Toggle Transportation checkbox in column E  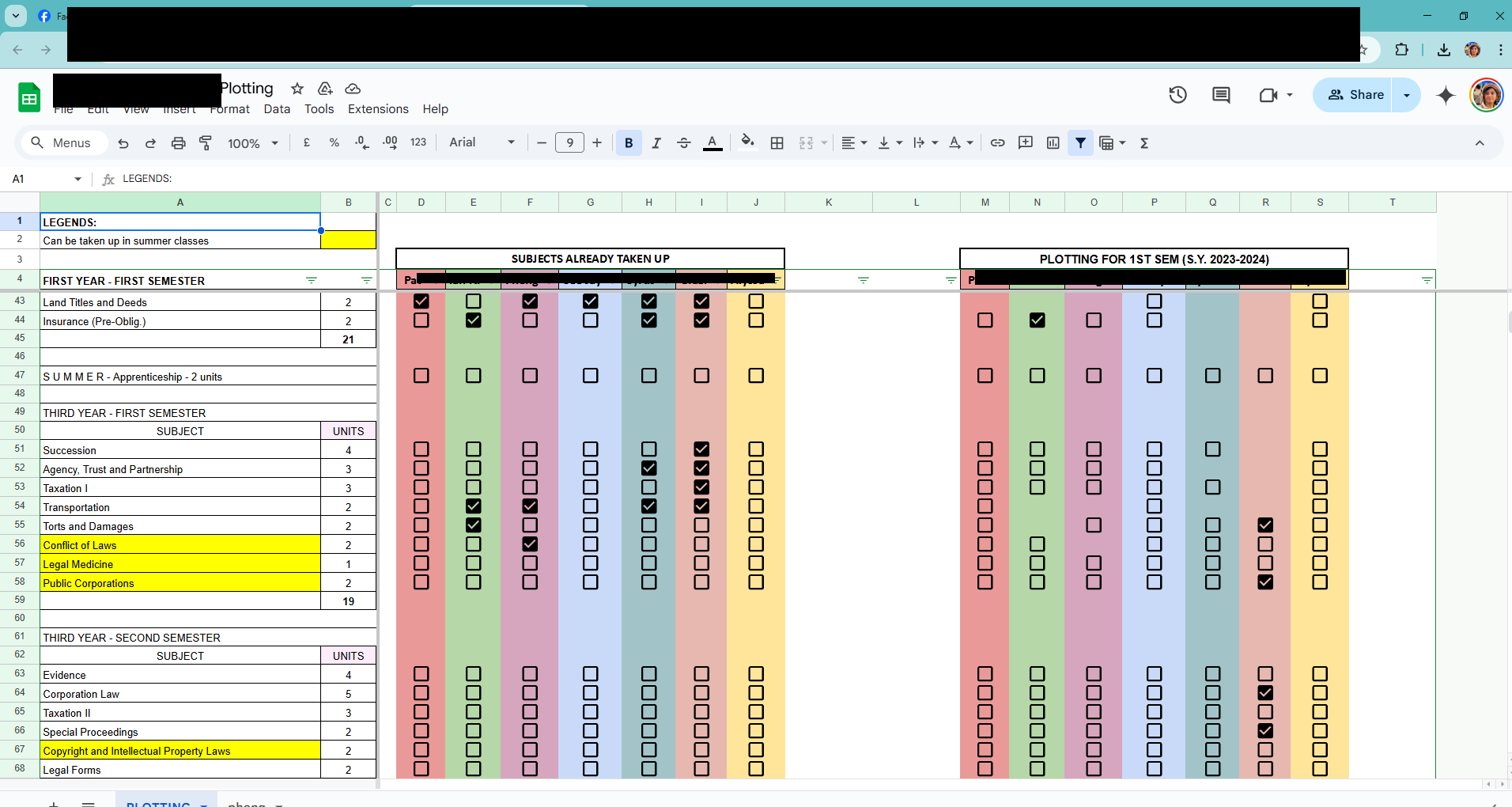(474, 506)
